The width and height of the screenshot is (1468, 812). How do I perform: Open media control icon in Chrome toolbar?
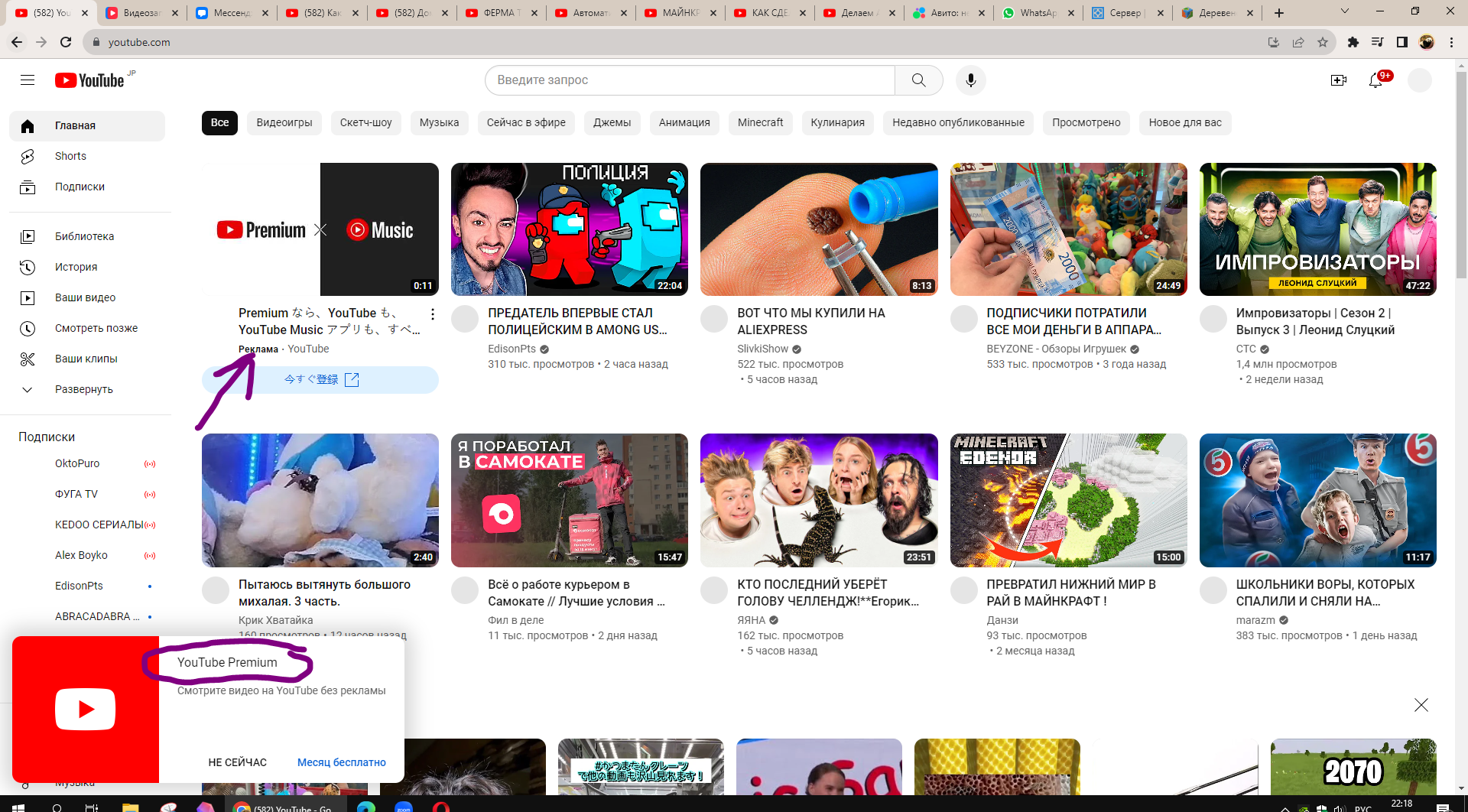pos(1377,42)
